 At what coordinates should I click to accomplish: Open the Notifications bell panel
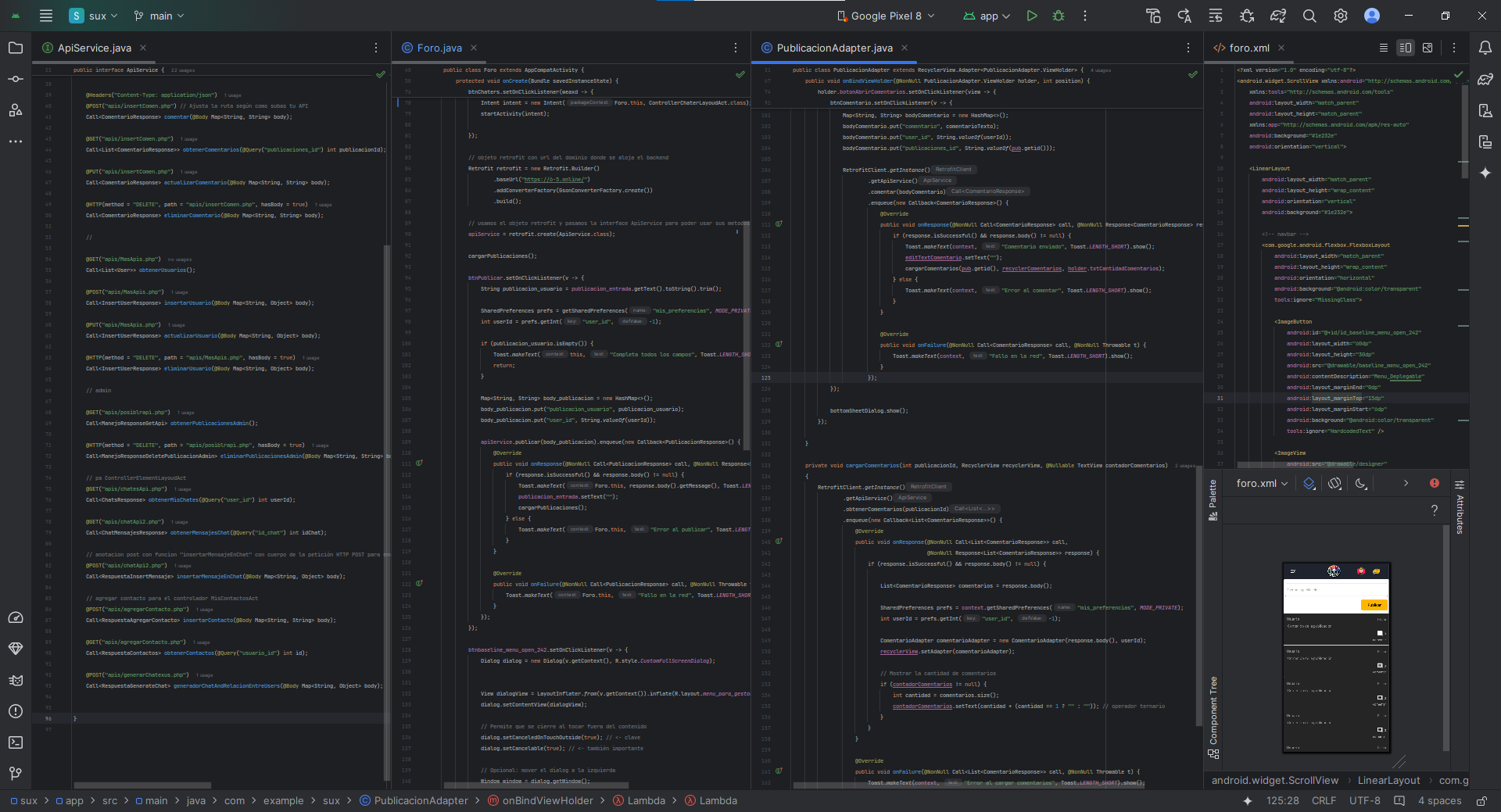tap(1485, 48)
